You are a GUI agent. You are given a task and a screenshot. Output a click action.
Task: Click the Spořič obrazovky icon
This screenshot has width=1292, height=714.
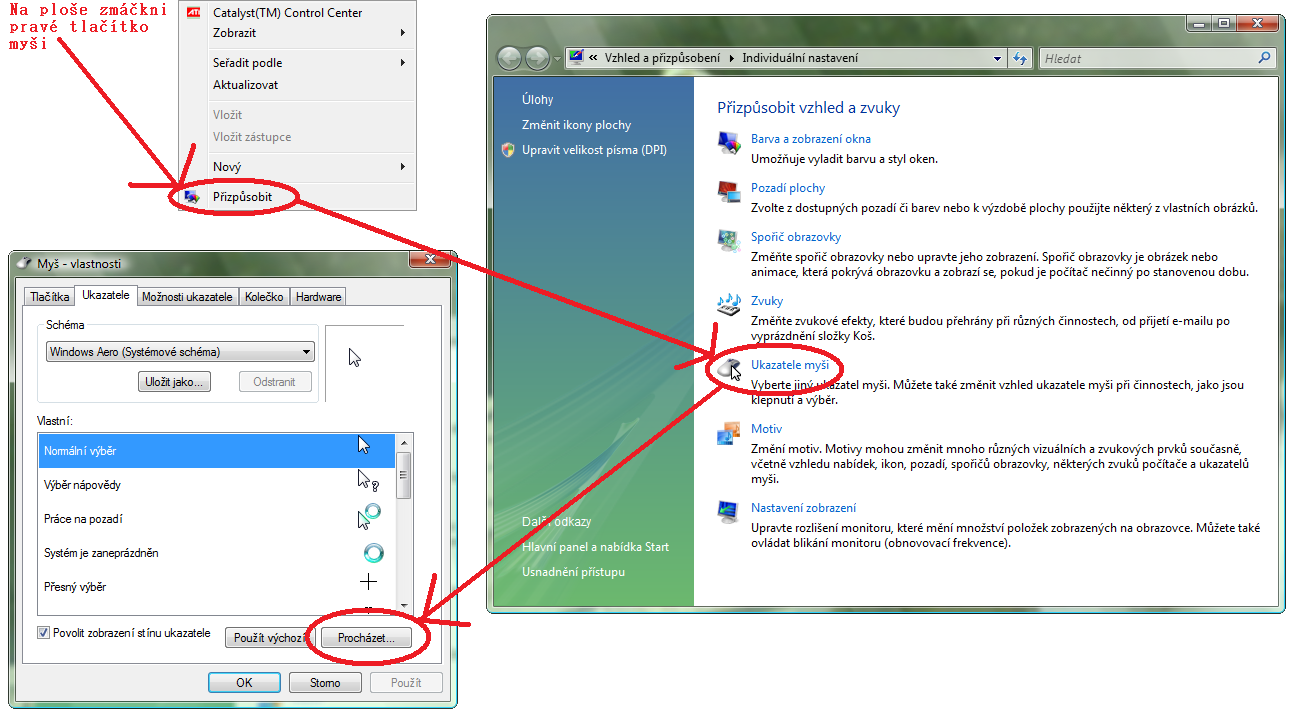(729, 241)
